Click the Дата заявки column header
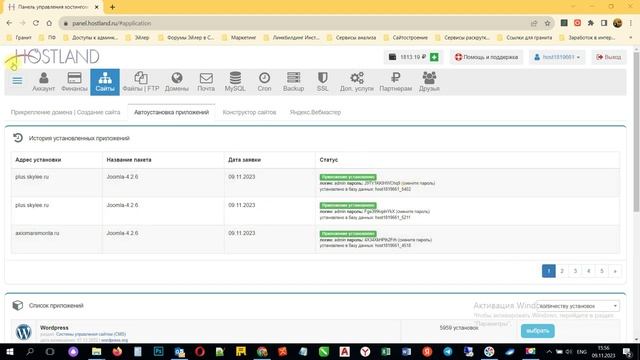 [x=244, y=160]
